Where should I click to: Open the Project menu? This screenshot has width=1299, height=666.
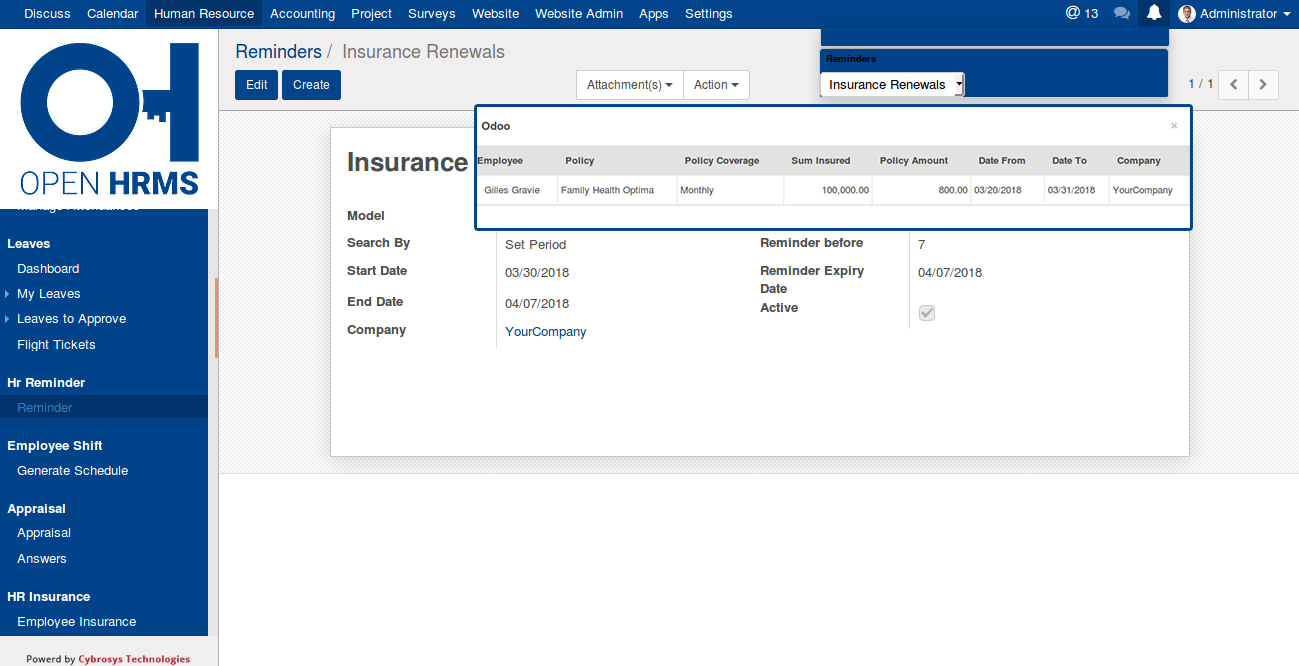371,13
